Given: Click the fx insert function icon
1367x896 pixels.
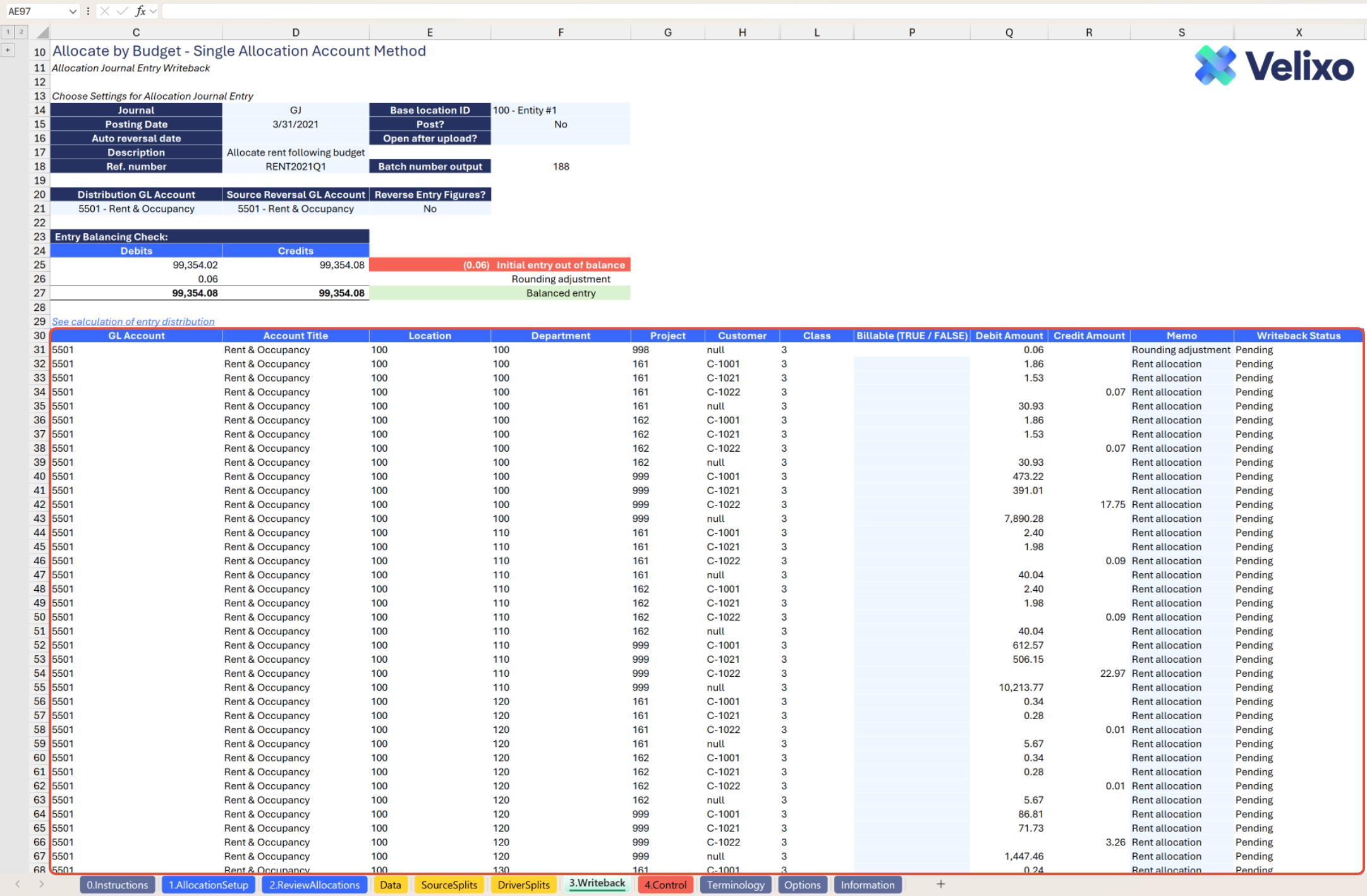Looking at the screenshot, I should pos(140,11).
